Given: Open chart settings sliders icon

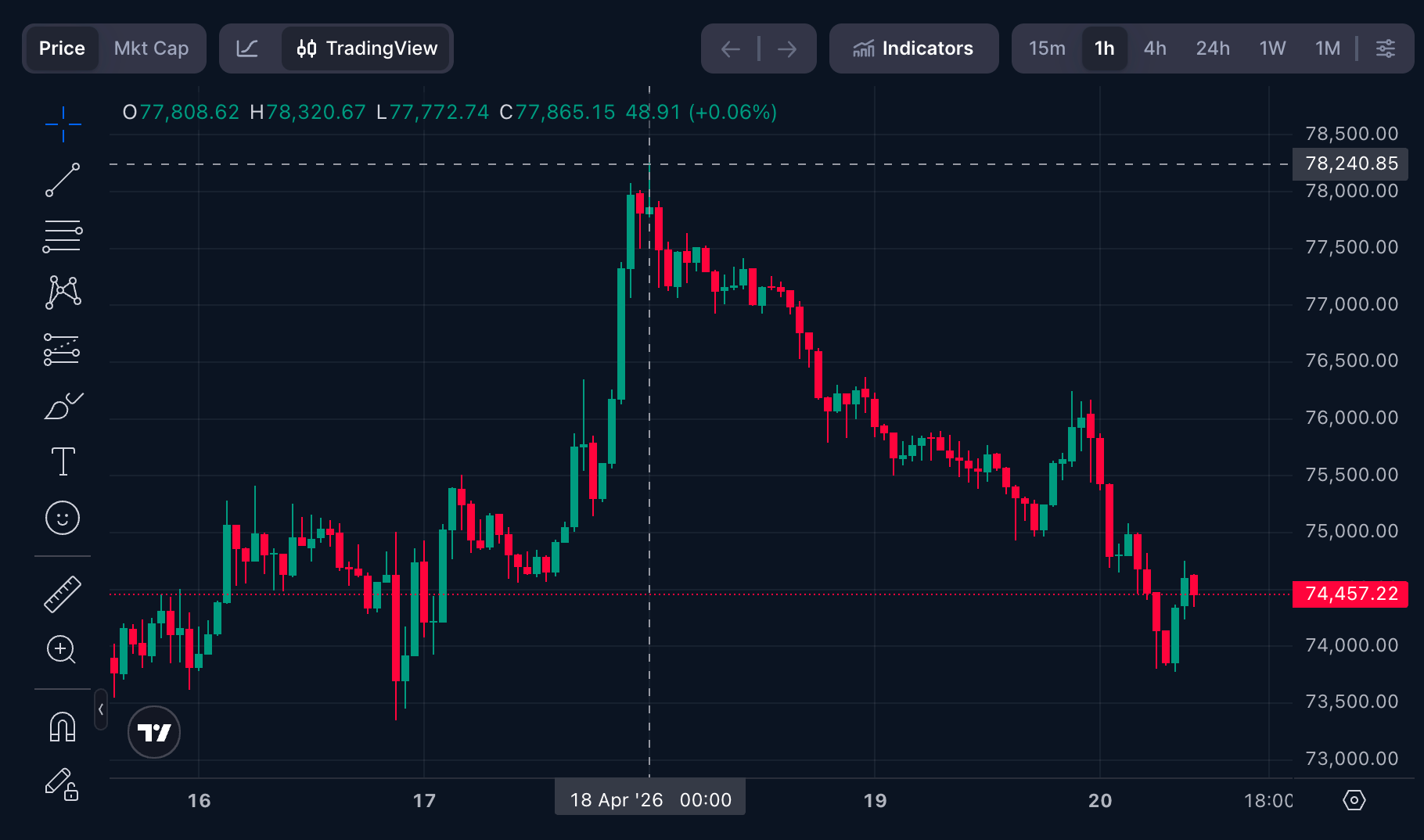Looking at the screenshot, I should pyautogui.click(x=1385, y=48).
